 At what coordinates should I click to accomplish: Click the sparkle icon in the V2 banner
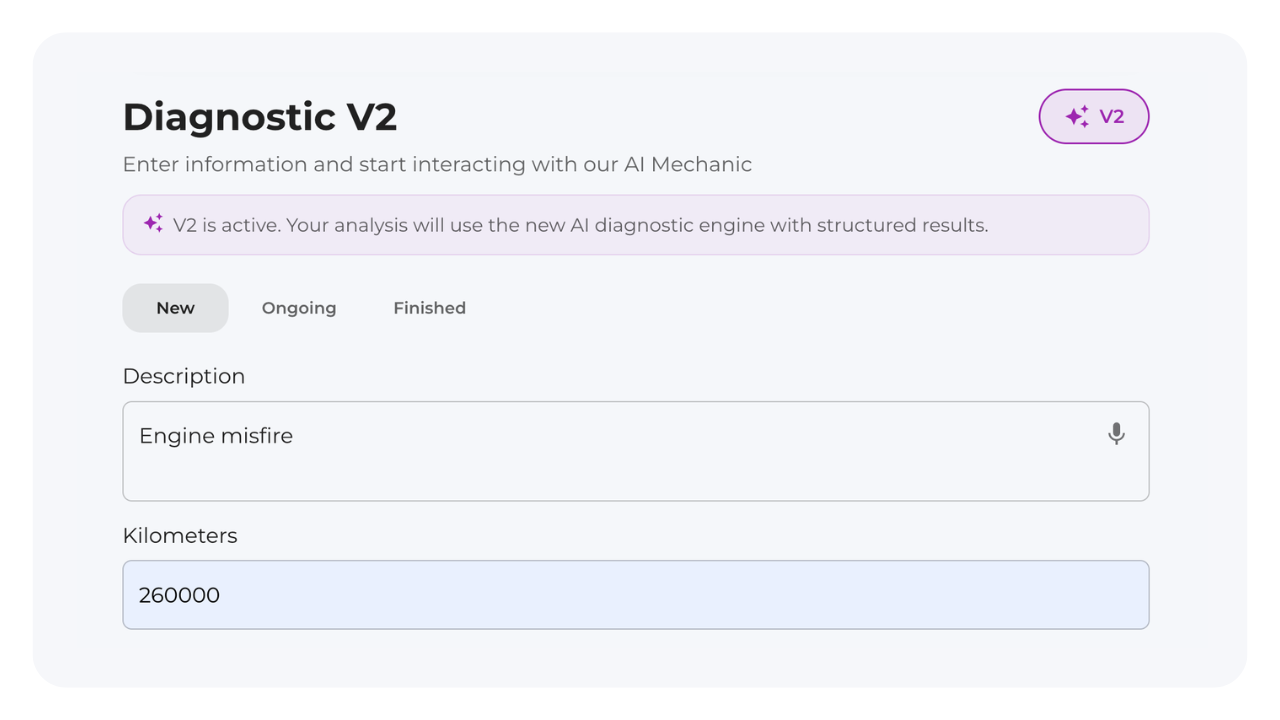coord(153,224)
